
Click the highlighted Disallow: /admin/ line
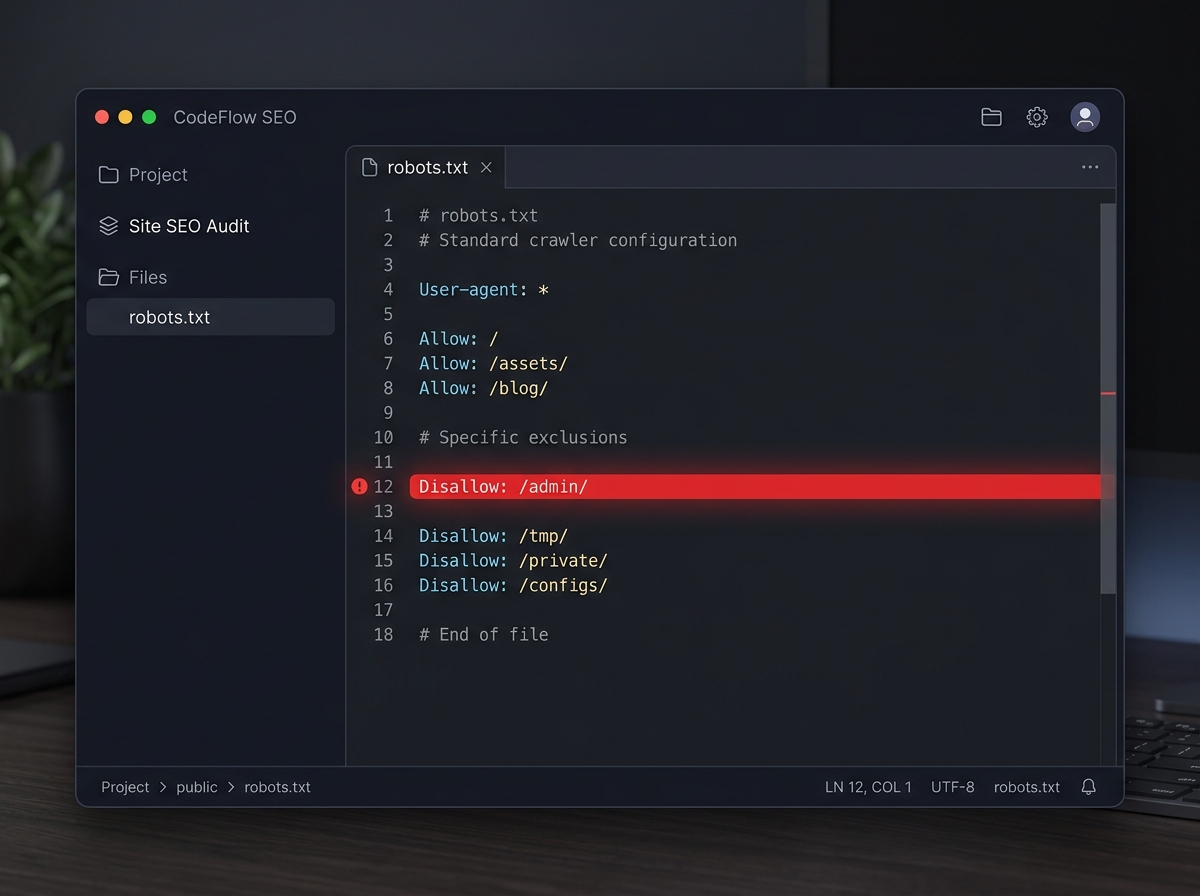click(x=755, y=487)
